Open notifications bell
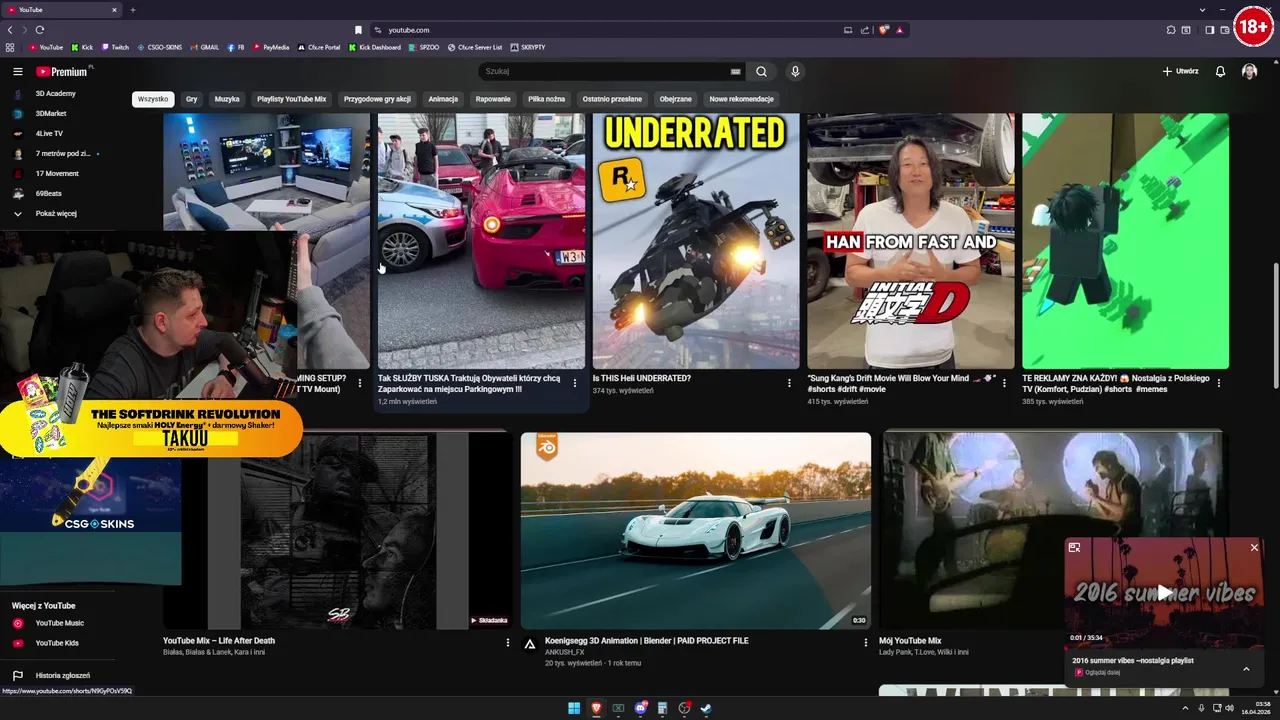The width and height of the screenshot is (1280, 720). click(1220, 72)
